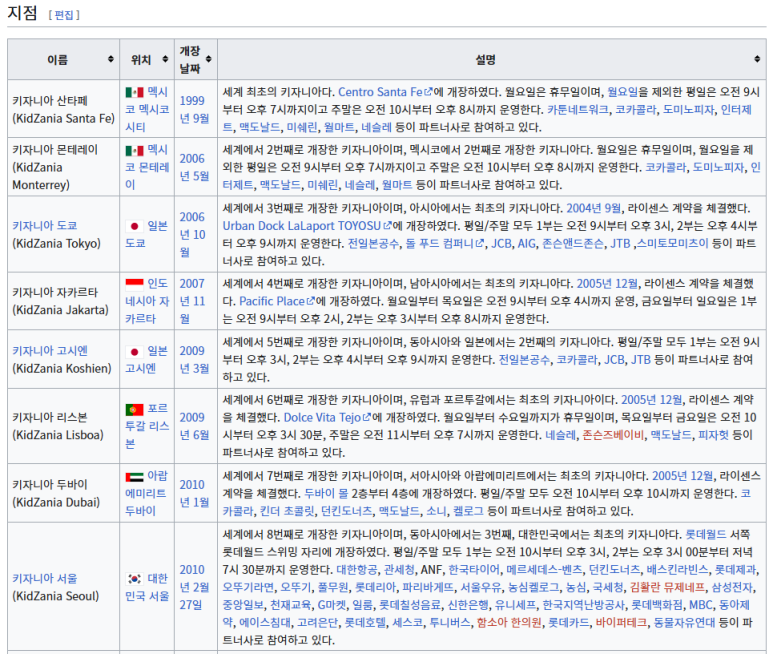Open 2009년 6월 date link
773x654 pixels.
point(194,426)
